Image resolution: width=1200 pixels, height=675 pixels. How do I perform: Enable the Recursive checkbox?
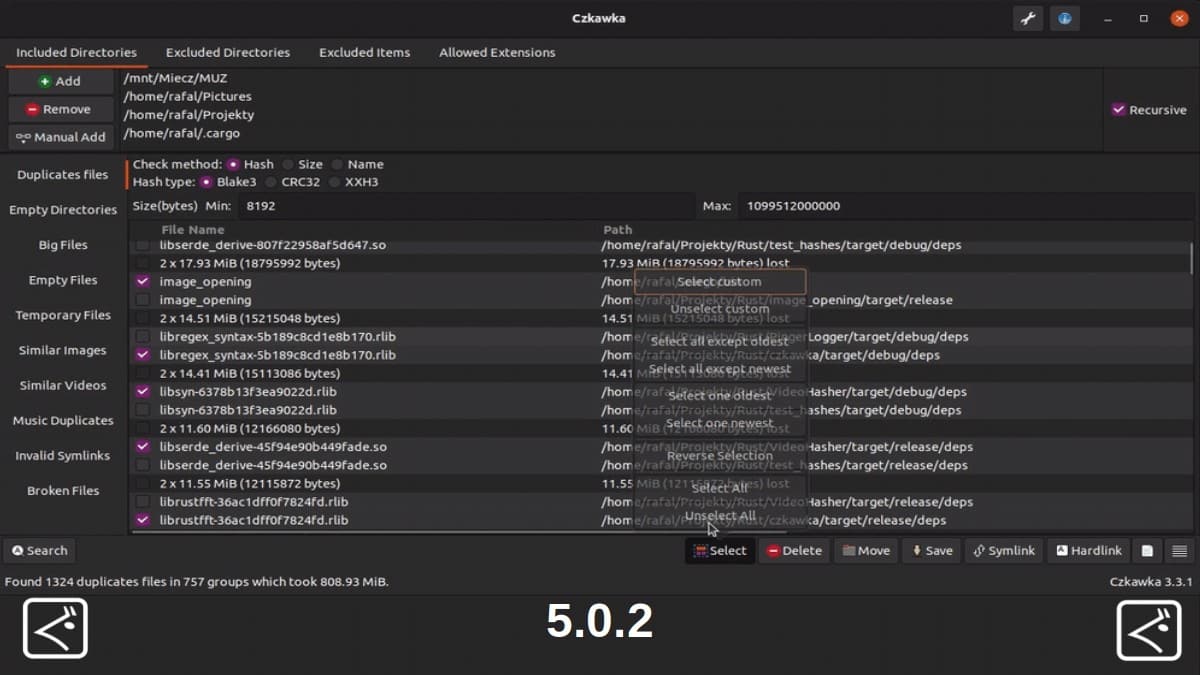[1120, 110]
